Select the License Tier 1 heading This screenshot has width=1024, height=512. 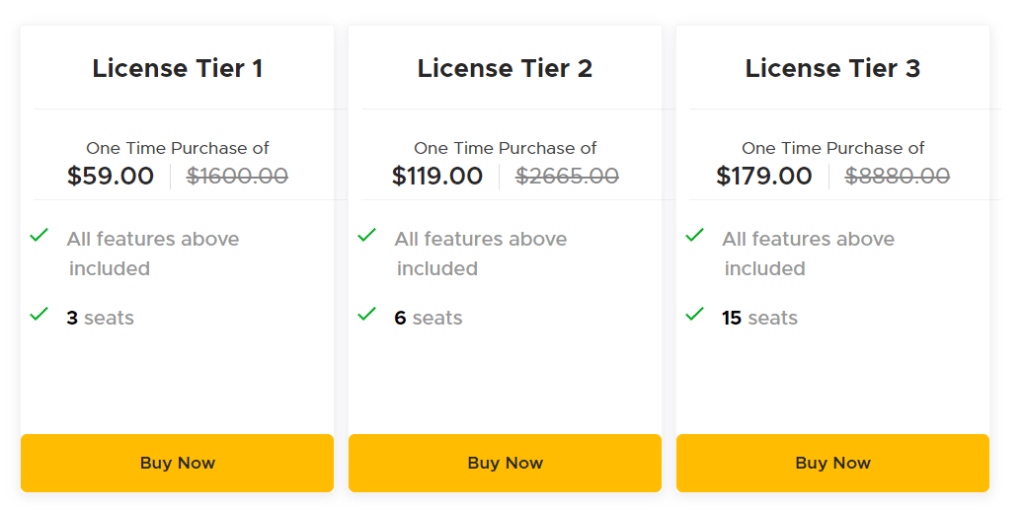(177, 68)
